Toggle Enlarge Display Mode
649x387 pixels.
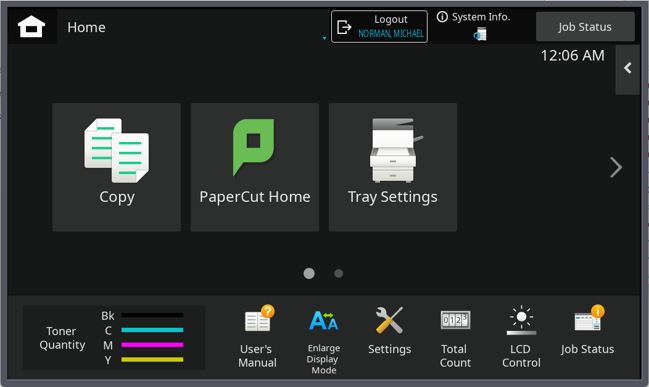[324, 341]
